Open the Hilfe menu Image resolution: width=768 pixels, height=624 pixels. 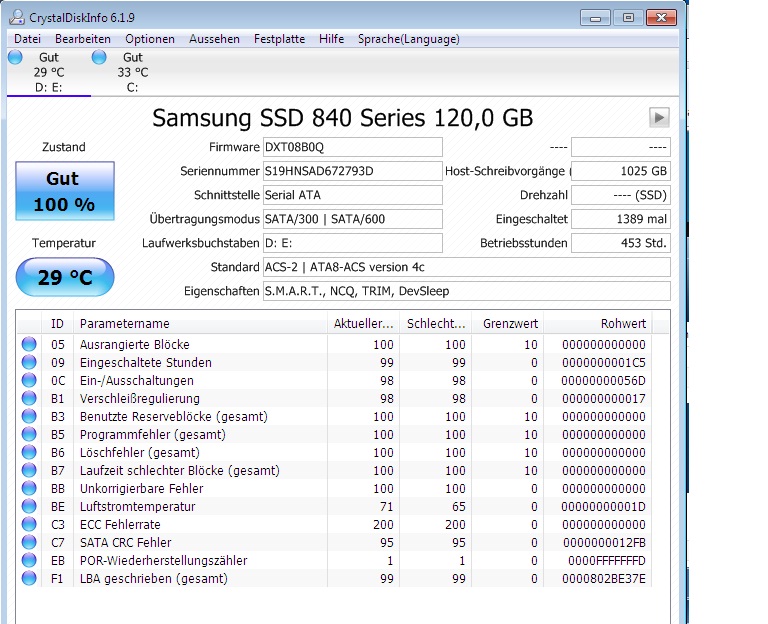coord(332,39)
